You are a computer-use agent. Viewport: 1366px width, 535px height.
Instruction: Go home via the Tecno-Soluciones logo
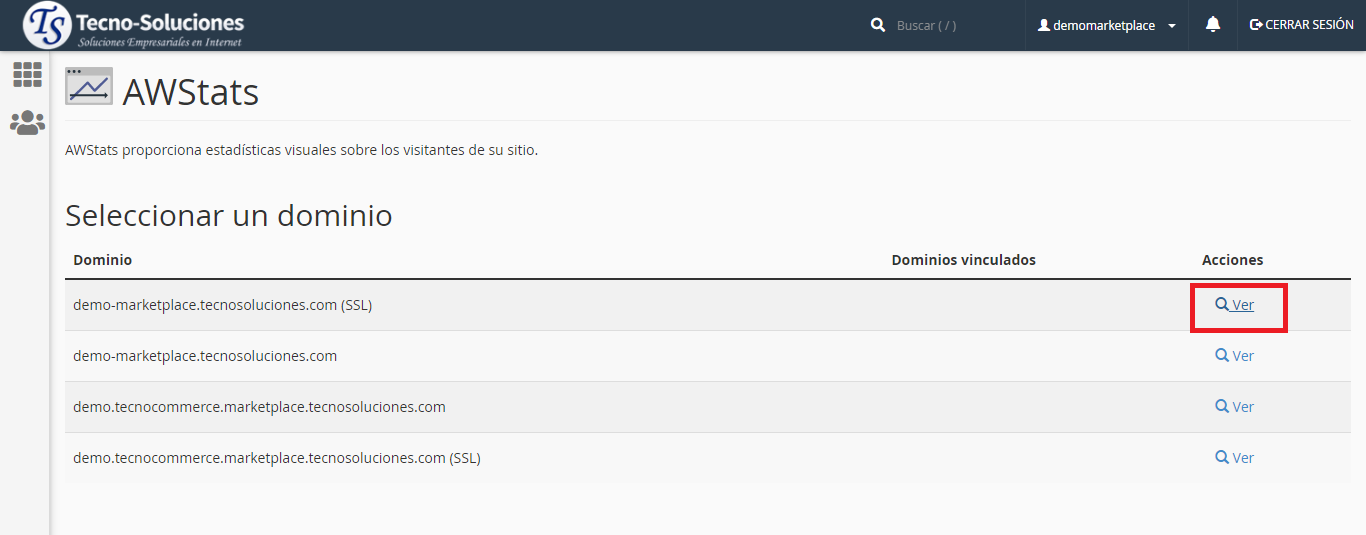coord(133,25)
